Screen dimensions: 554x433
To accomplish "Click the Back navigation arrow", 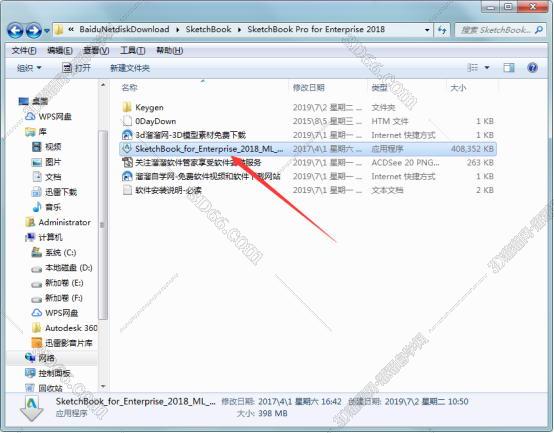I will (16, 31).
